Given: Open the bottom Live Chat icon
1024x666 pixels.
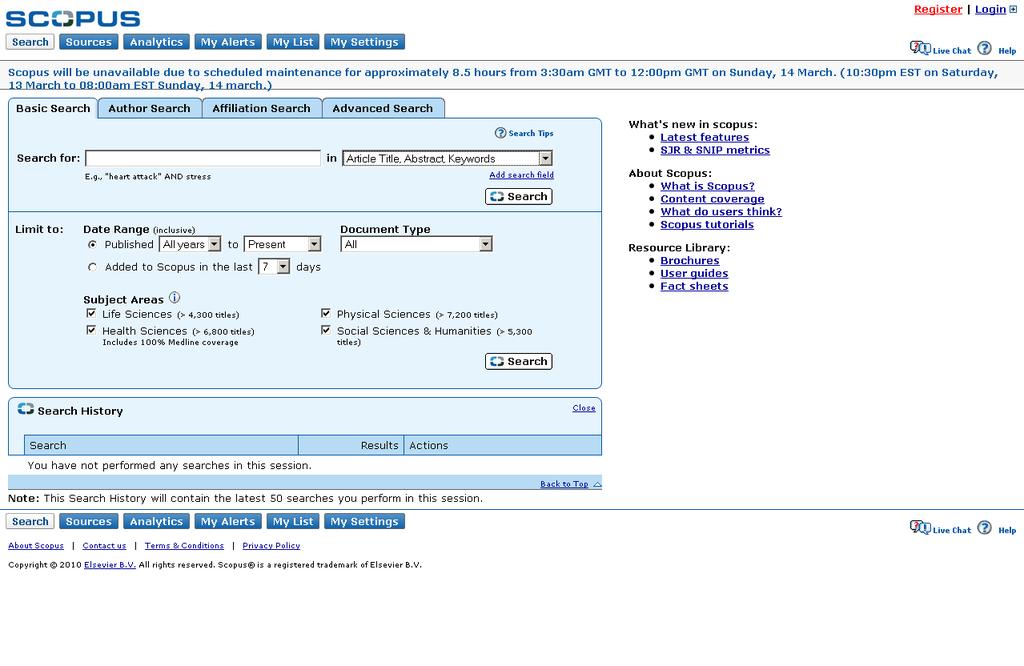Looking at the screenshot, I should pyautogui.click(x=920, y=527).
